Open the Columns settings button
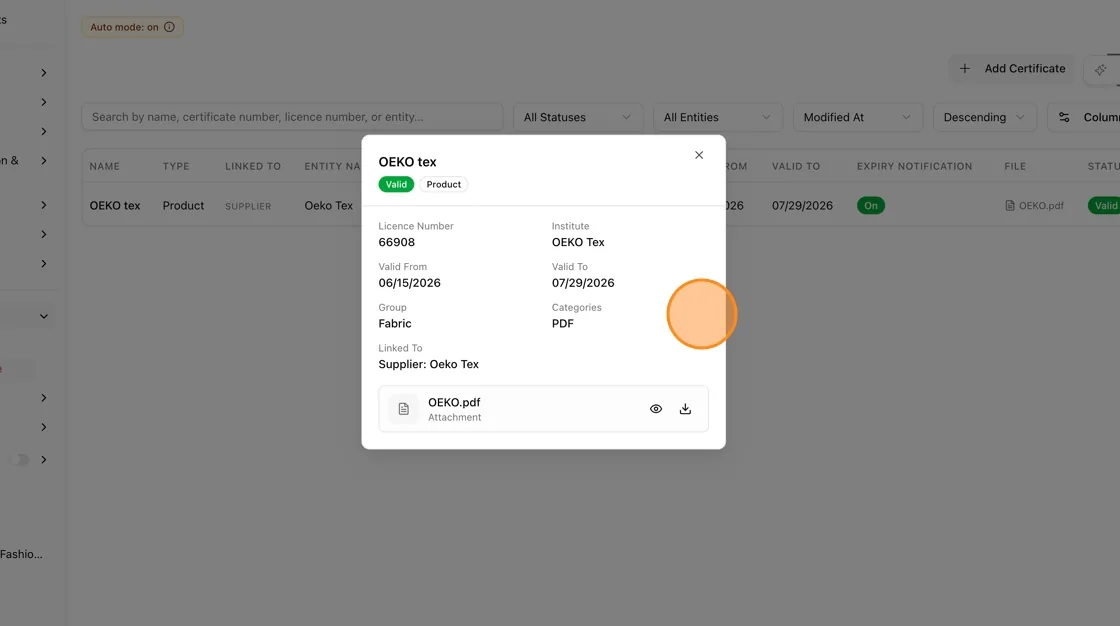Viewport: 1120px width, 626px height. pos(1084,117)
